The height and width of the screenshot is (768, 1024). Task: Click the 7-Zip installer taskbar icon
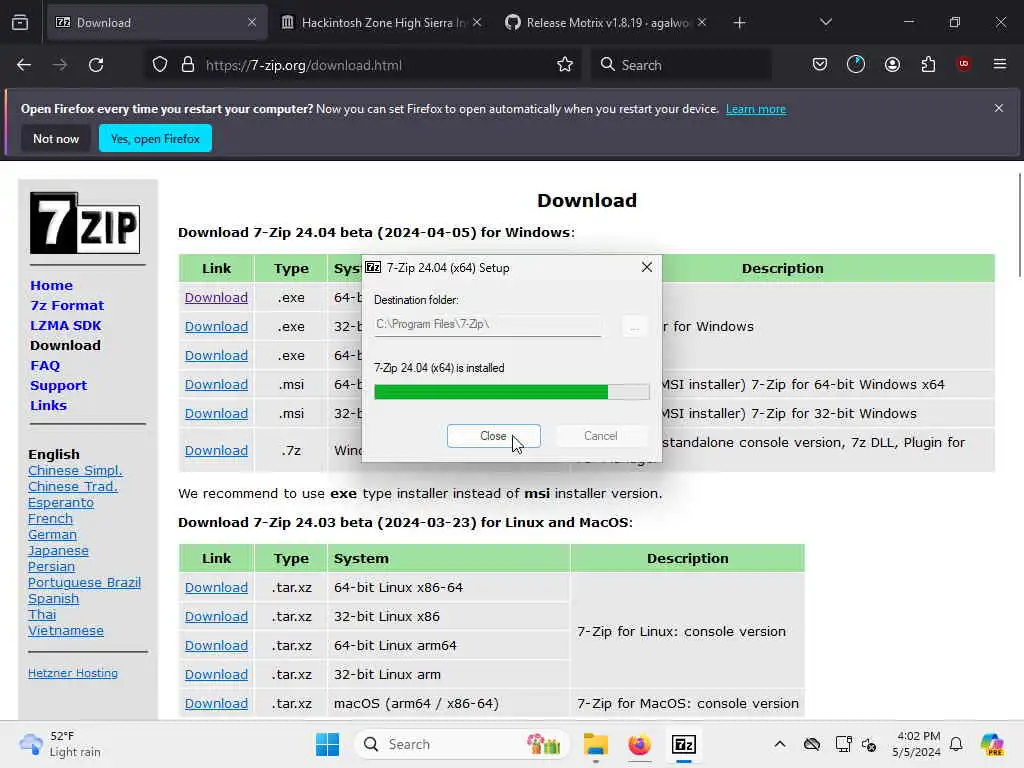coord(684,744)
